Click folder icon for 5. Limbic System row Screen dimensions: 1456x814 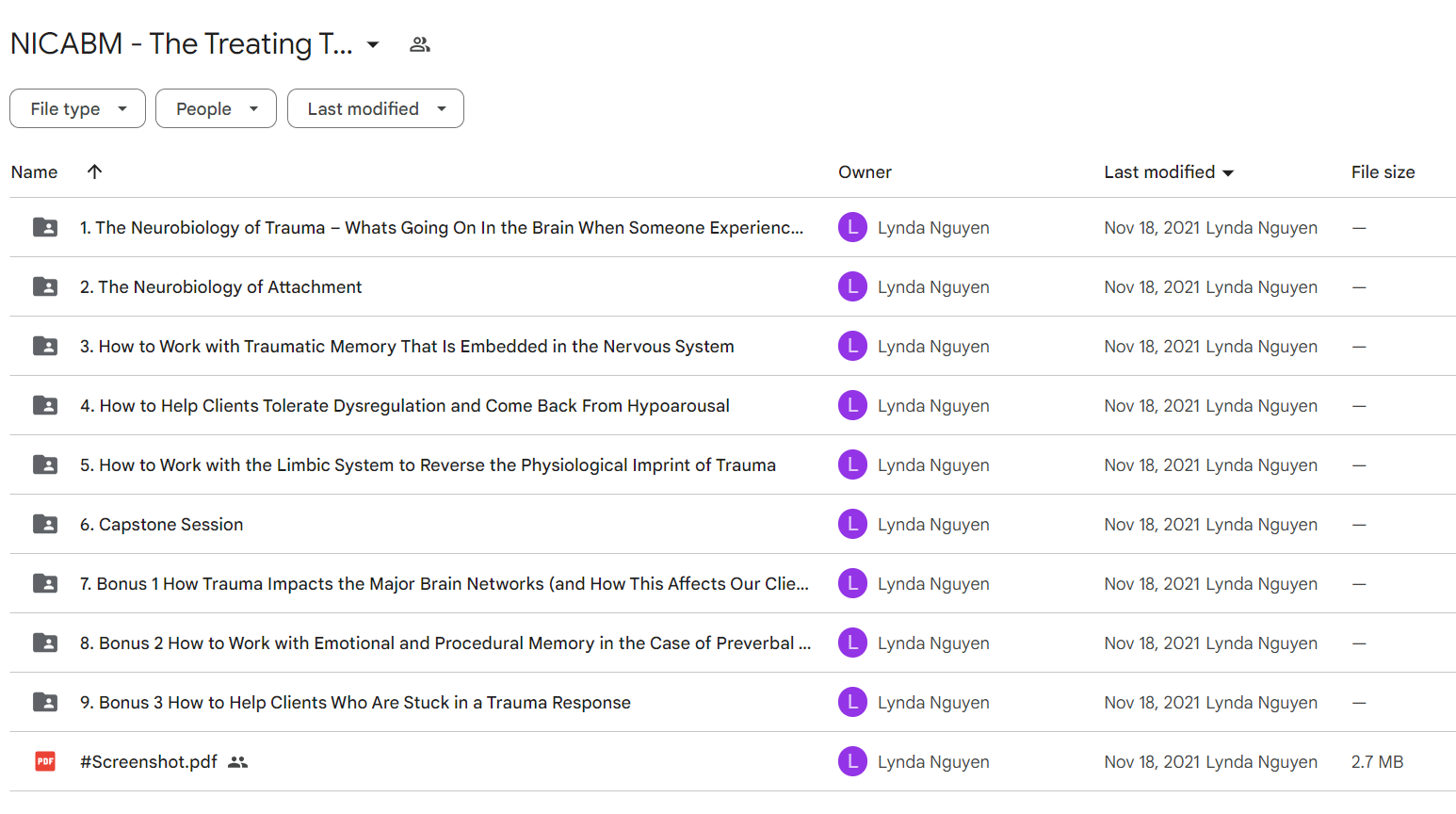click(45, 464)
